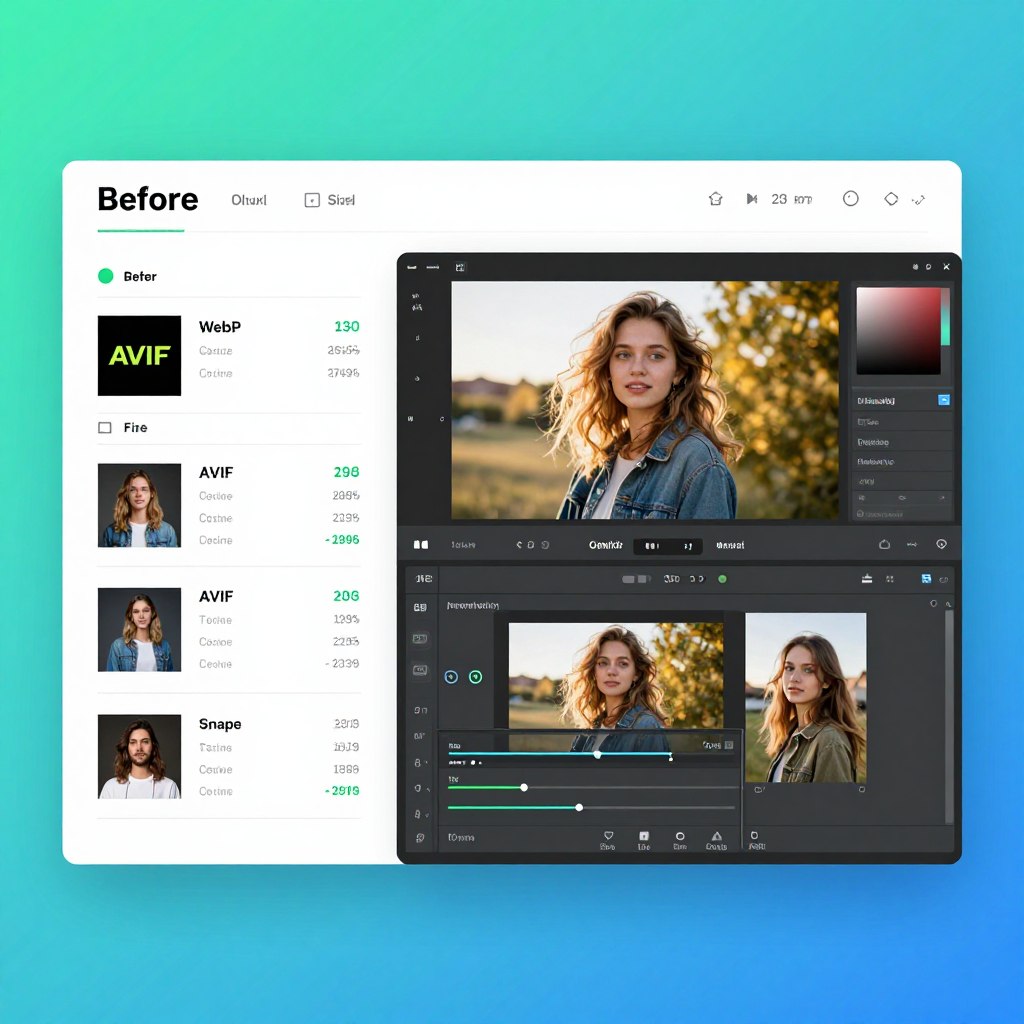The image size is (1024, 1024).
Task: Open the Sized tab with the square icon
Action: click(x=330, y=200)
